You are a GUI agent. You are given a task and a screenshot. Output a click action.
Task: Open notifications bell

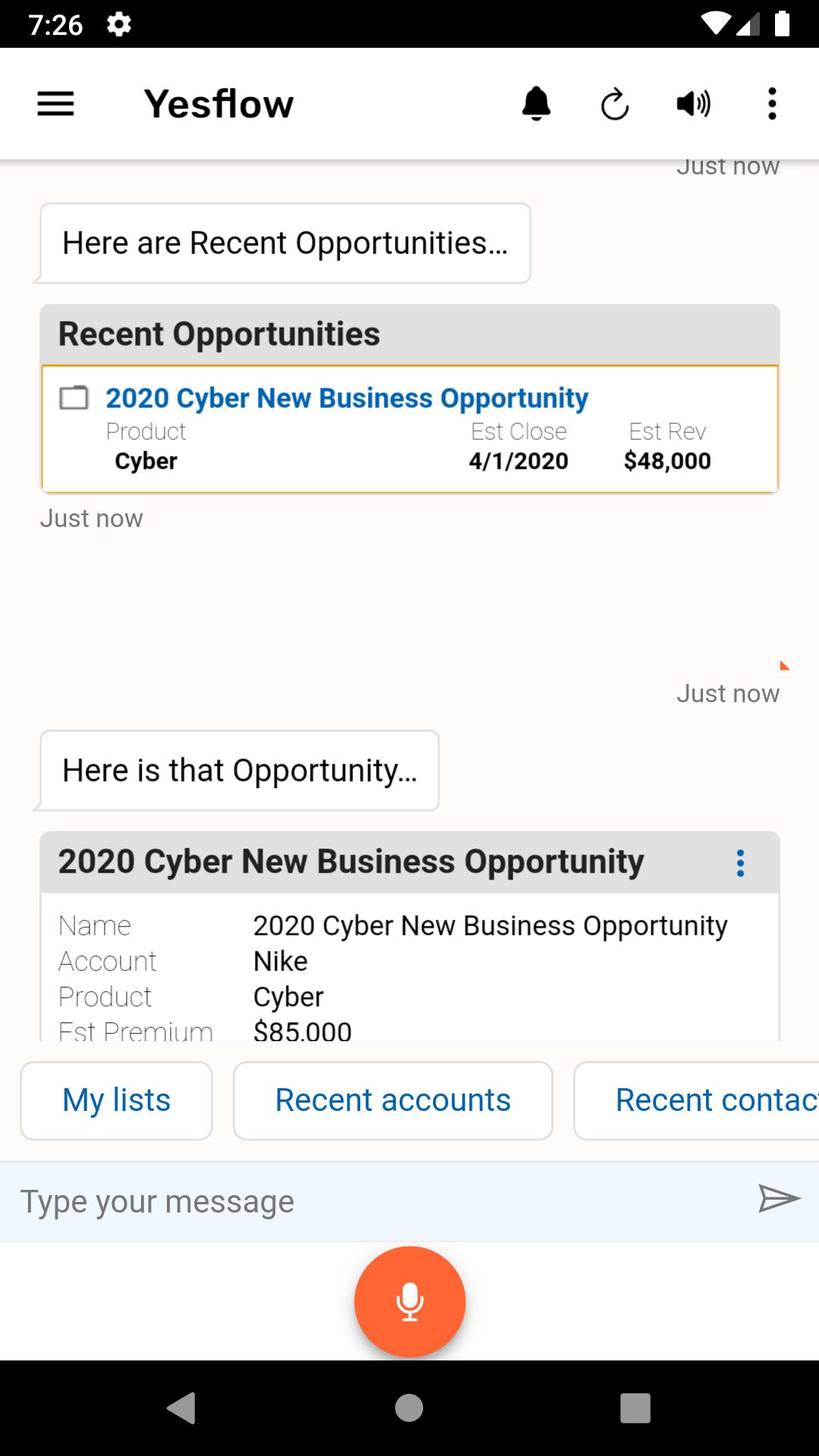coord(536,104)
